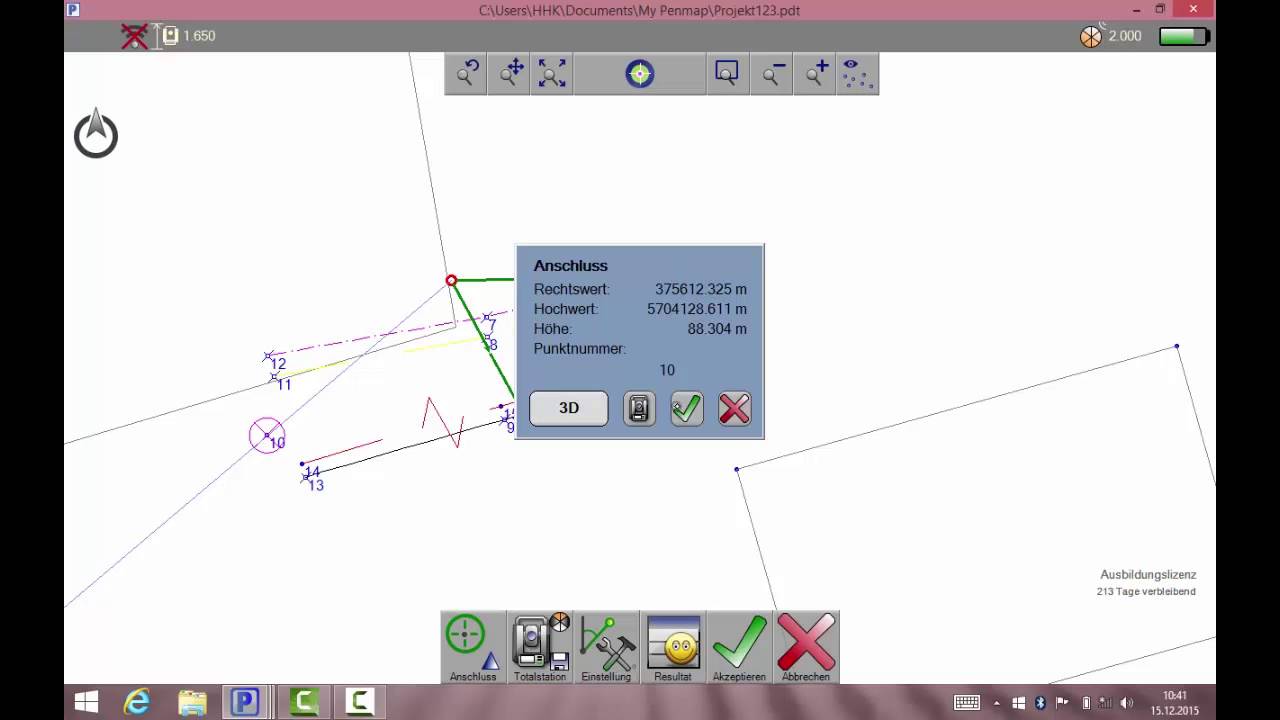Click the Penmap P taskbar icon
The height and width of the screenshot is (720, 1280).
click(246, 702)
